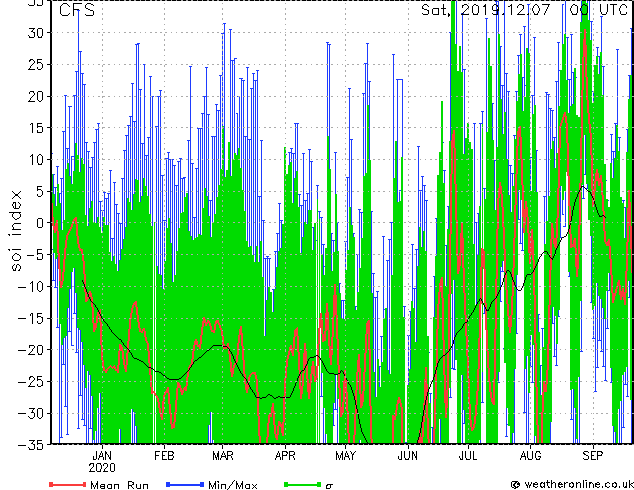Viewport: 634px width, 490px height.
Task: Click the 00 UTC time label
Action: [598, 10]
